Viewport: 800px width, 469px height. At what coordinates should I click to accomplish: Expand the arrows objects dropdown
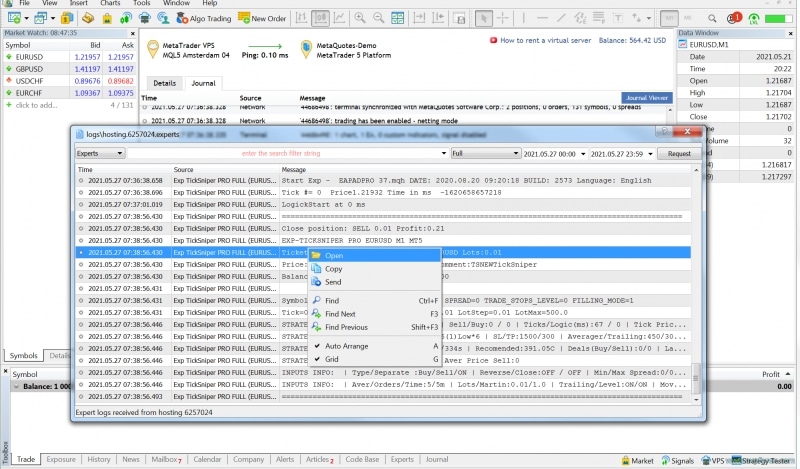click(x=649, y=18)
